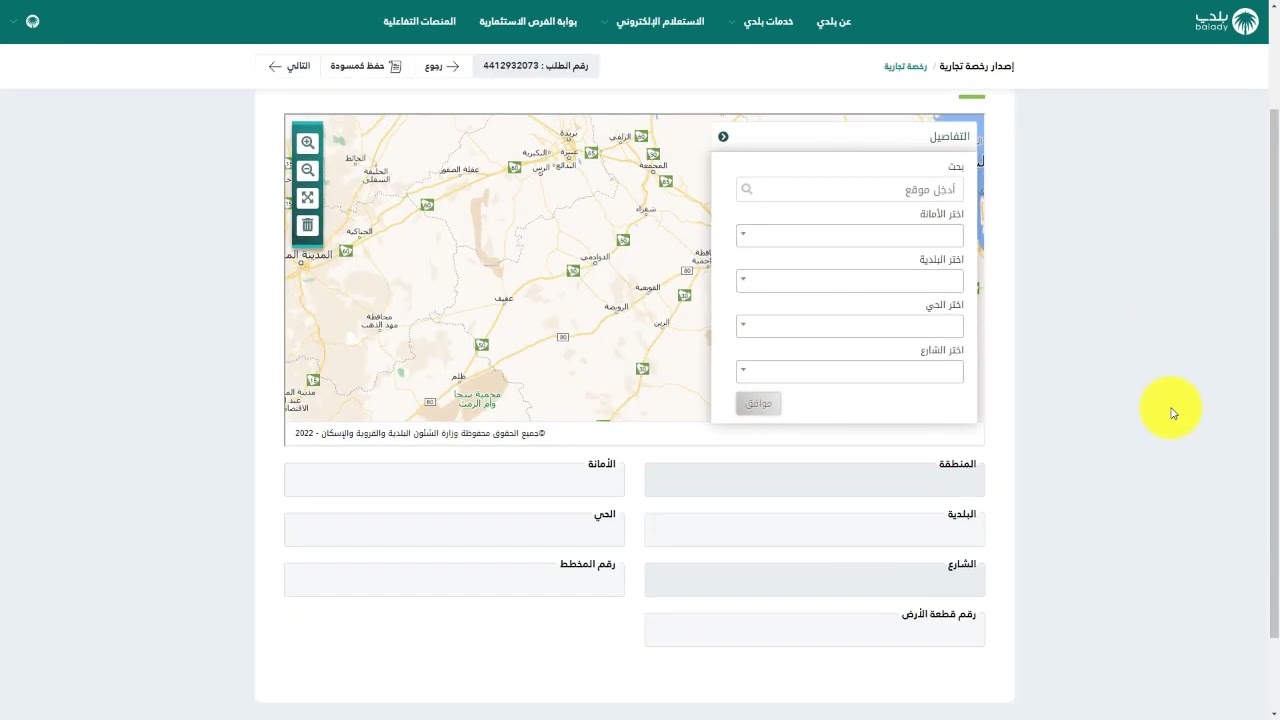
Task: Click the رخصة تجارية breadcrumb link
Action: 905,66
